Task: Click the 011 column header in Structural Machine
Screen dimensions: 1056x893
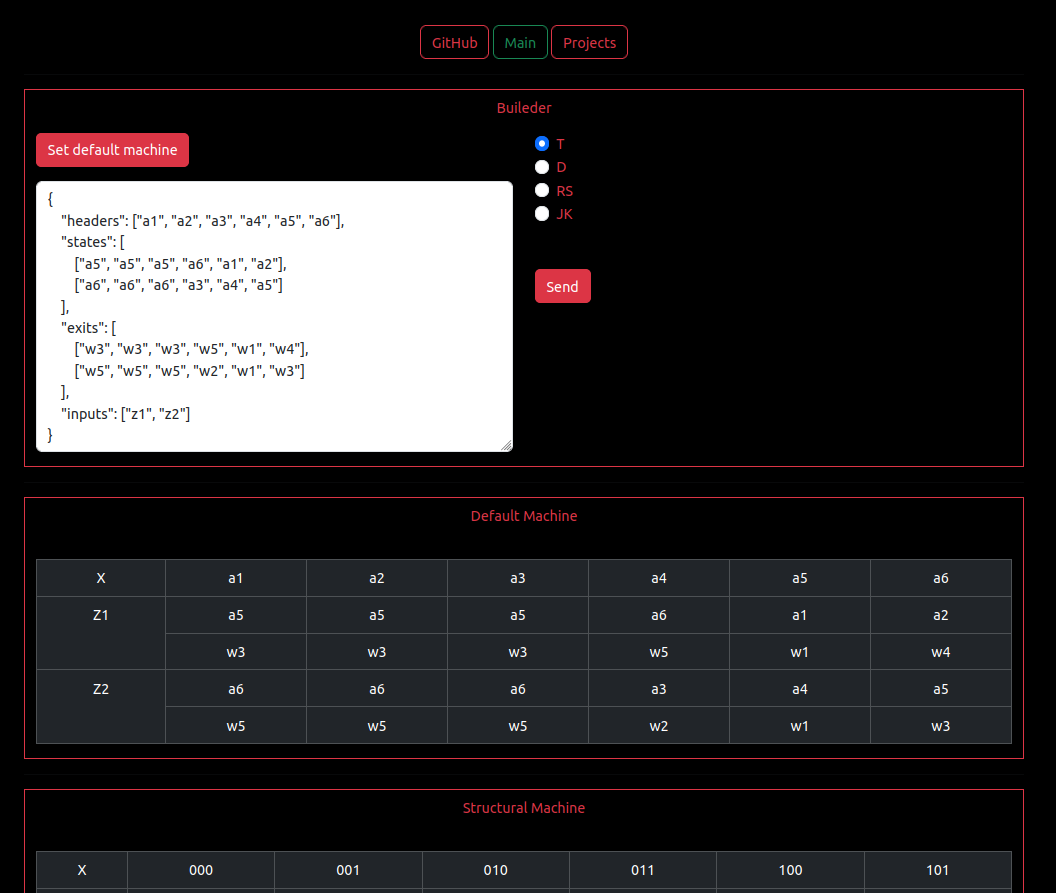Action: point(643,870)
